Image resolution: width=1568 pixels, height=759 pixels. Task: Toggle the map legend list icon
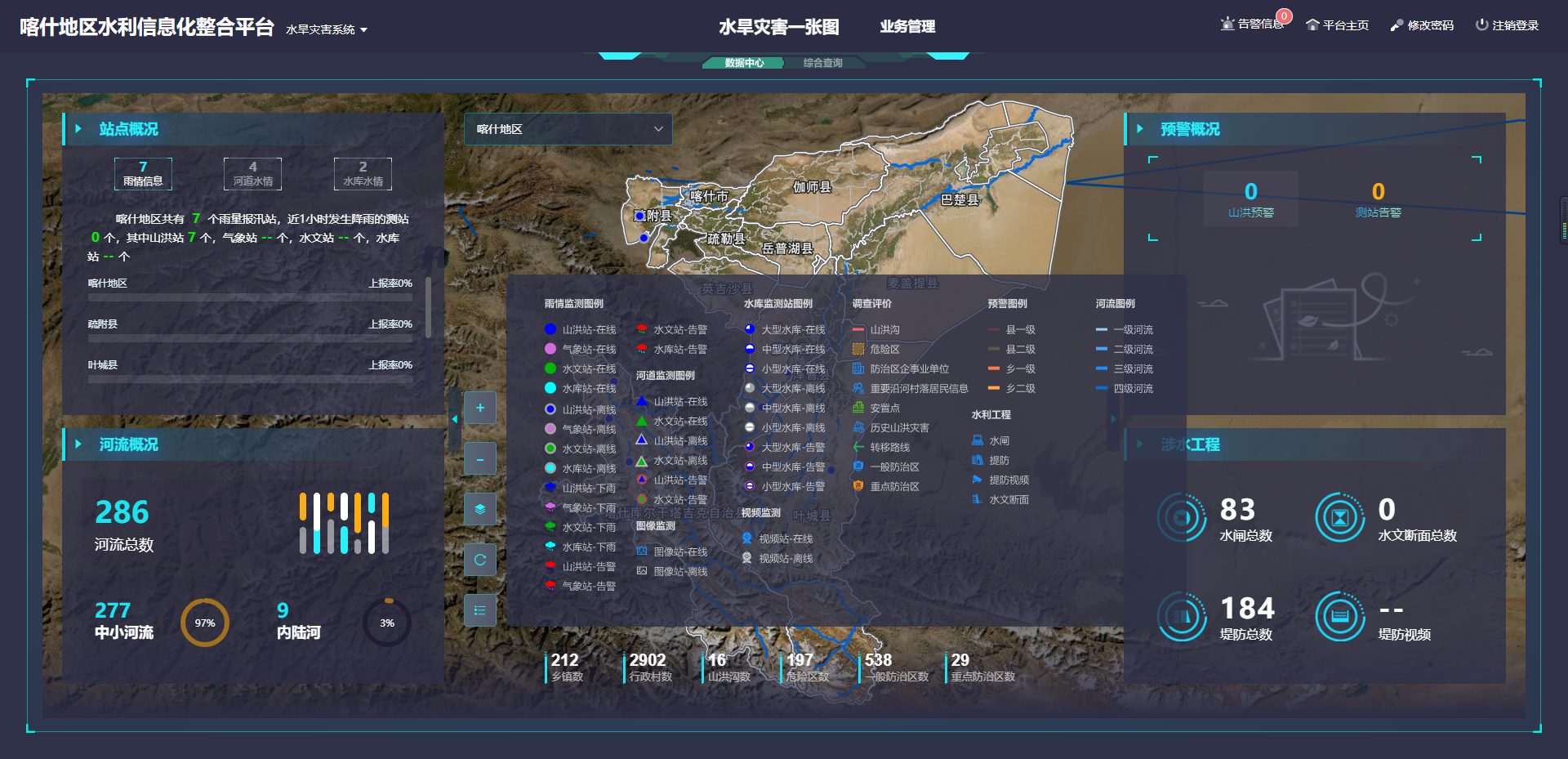pyautogui.click(x=480, y=610)
